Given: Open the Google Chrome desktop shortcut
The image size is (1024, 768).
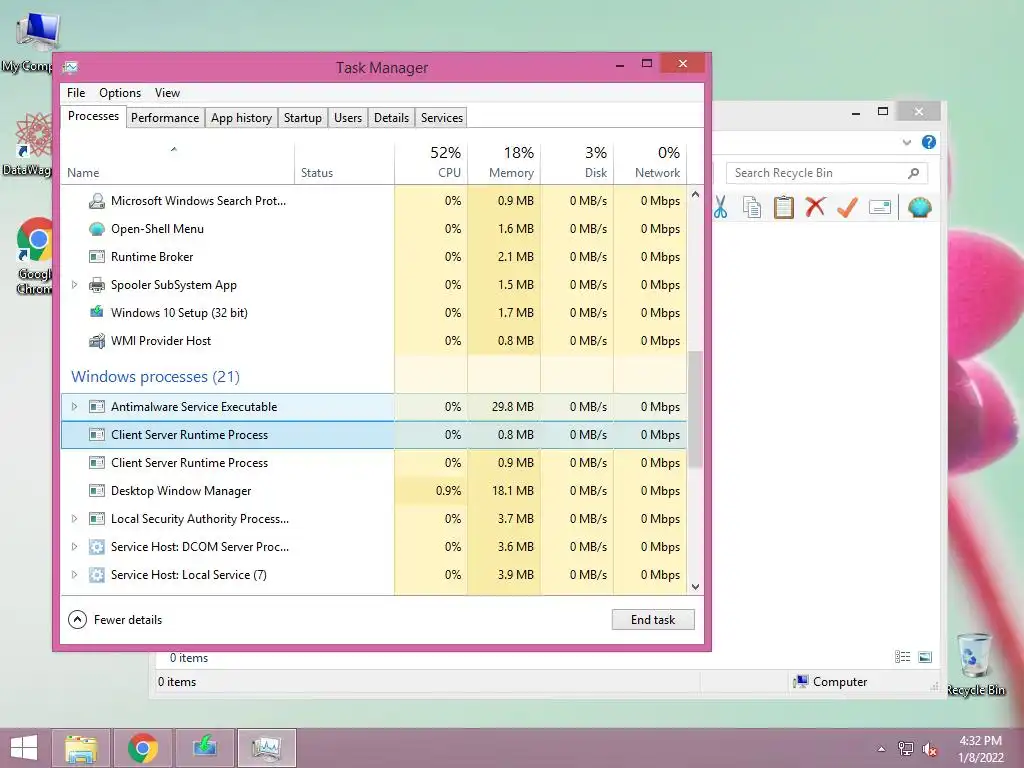Looking at the screenshot, I should coord(35,256).
